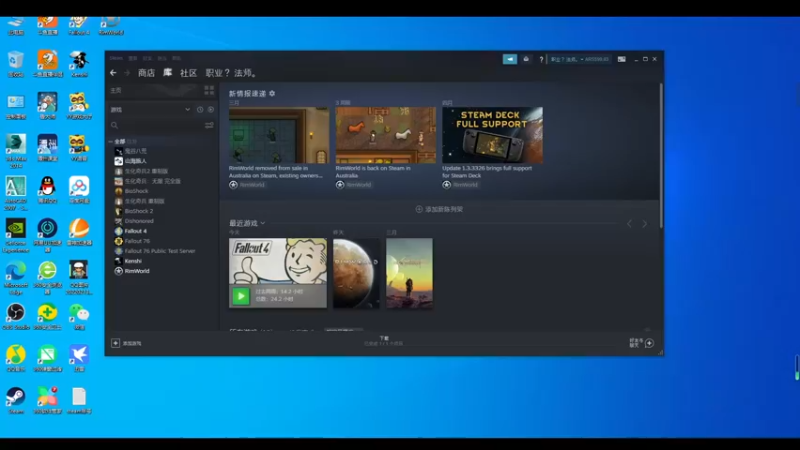Open the 职业？法师。 profile tab

(x=232, y=73)
